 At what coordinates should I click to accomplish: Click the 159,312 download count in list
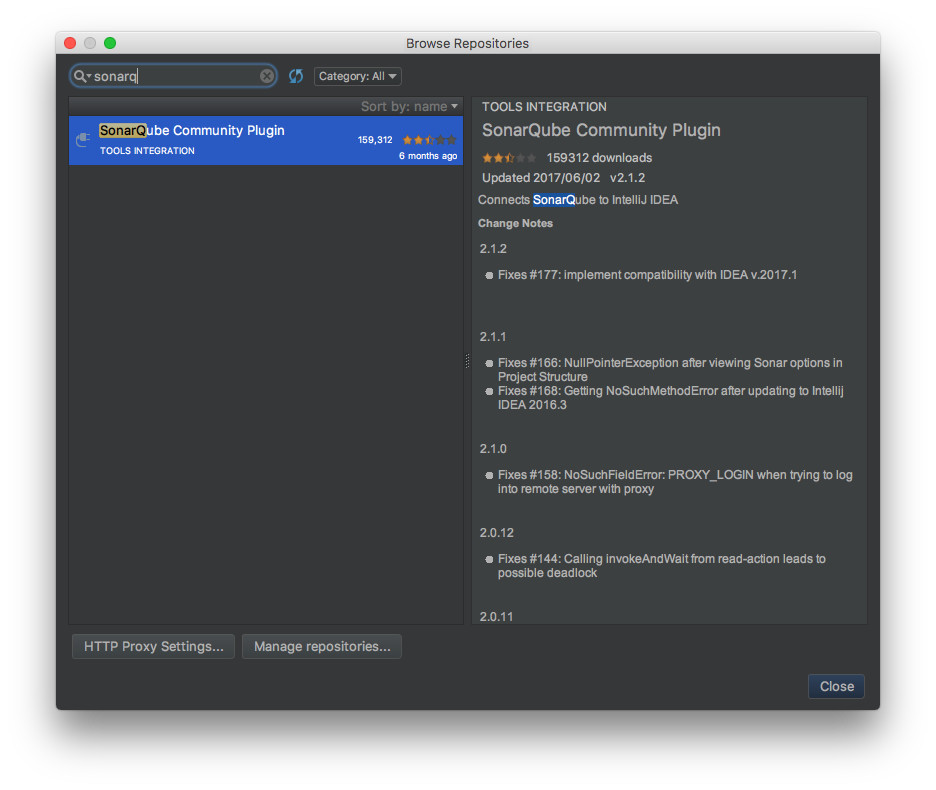tap(375, 140)
